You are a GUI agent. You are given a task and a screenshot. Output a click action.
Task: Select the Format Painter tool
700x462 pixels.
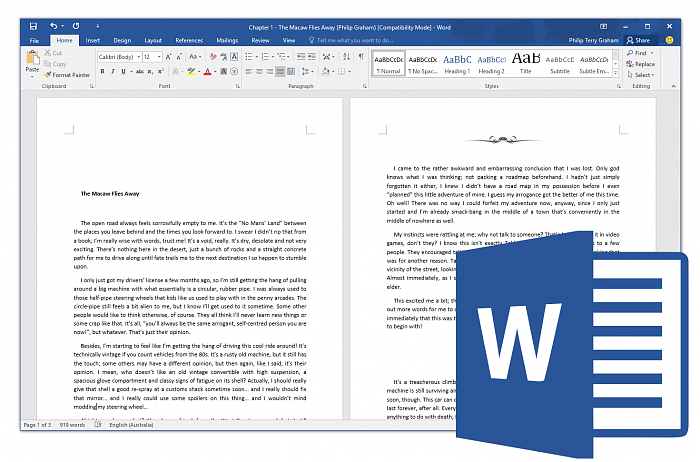(70, 74)
